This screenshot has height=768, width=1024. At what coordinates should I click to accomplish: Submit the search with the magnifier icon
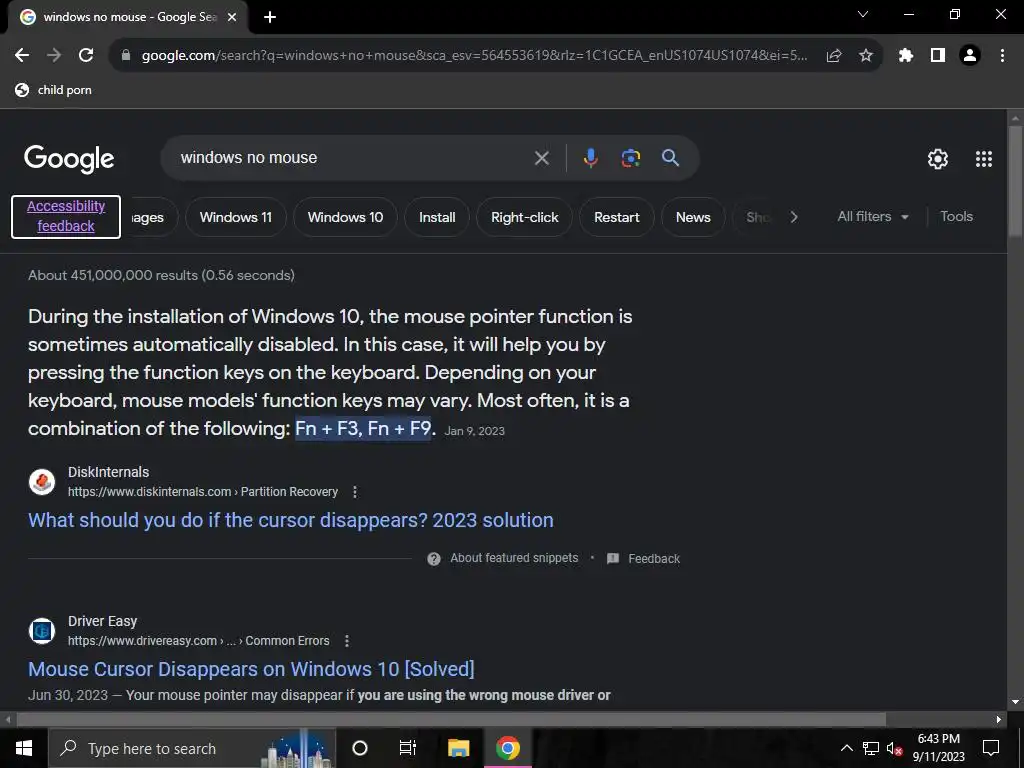pos(671,157)
